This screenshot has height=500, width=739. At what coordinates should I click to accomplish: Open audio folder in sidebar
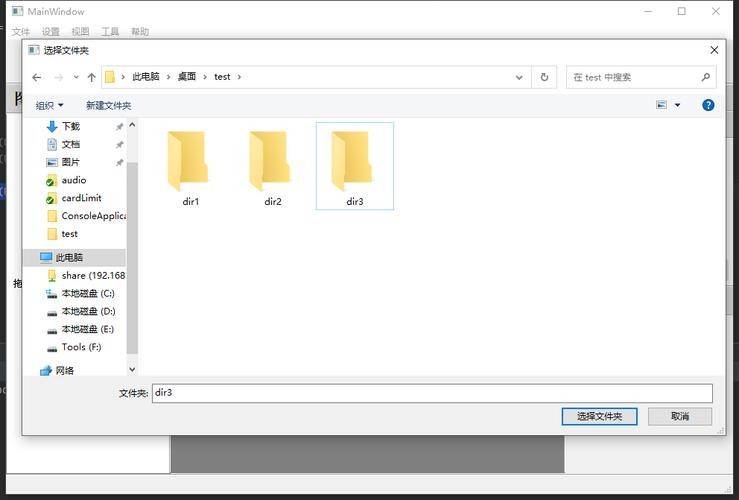(x=74, y=180)
